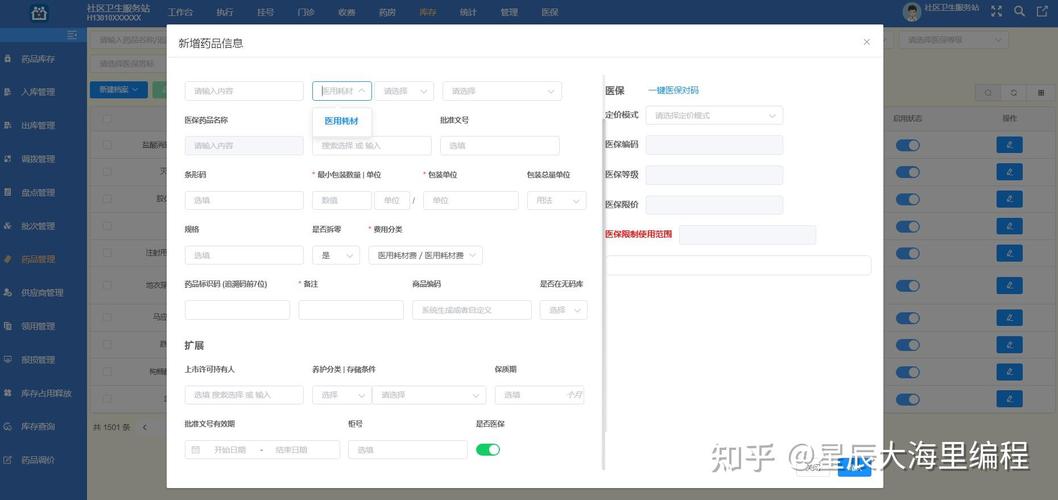This screenshot has width=1058, height=500.
Task: Open the wide 请选择 dropdown in the top row
Action: click(502, 90)
